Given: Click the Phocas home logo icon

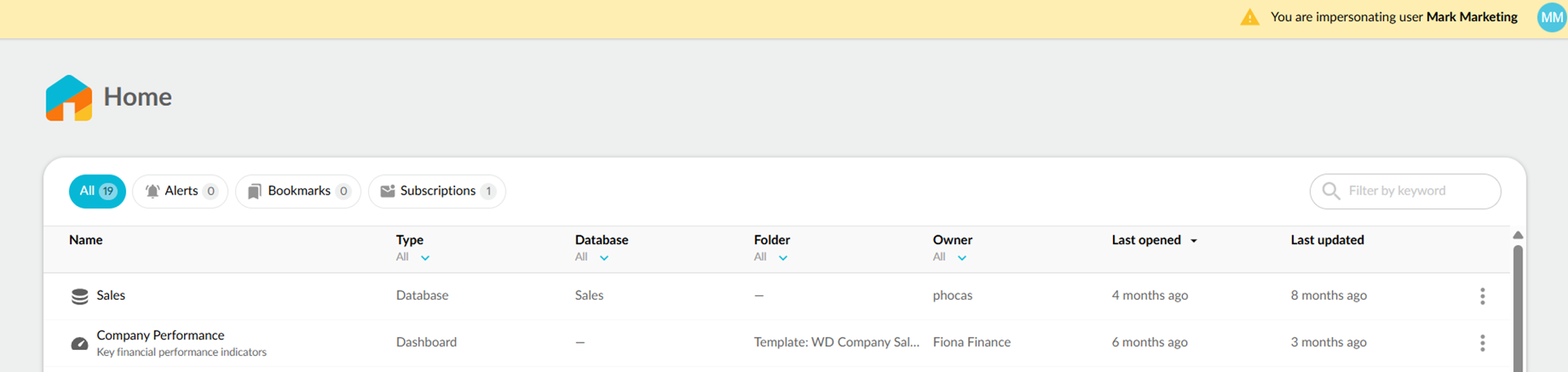Looking at the screenshot, I should [69, 98].
